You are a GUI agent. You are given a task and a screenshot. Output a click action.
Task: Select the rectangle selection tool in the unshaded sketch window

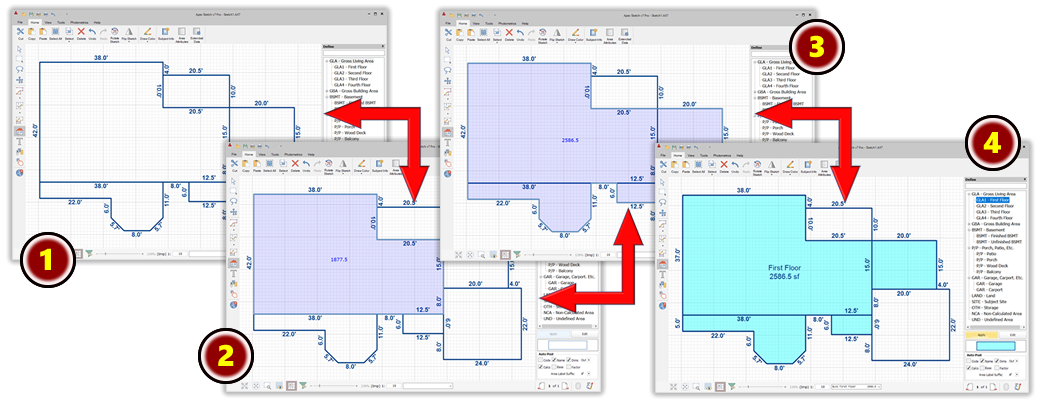tap(19, 59)
